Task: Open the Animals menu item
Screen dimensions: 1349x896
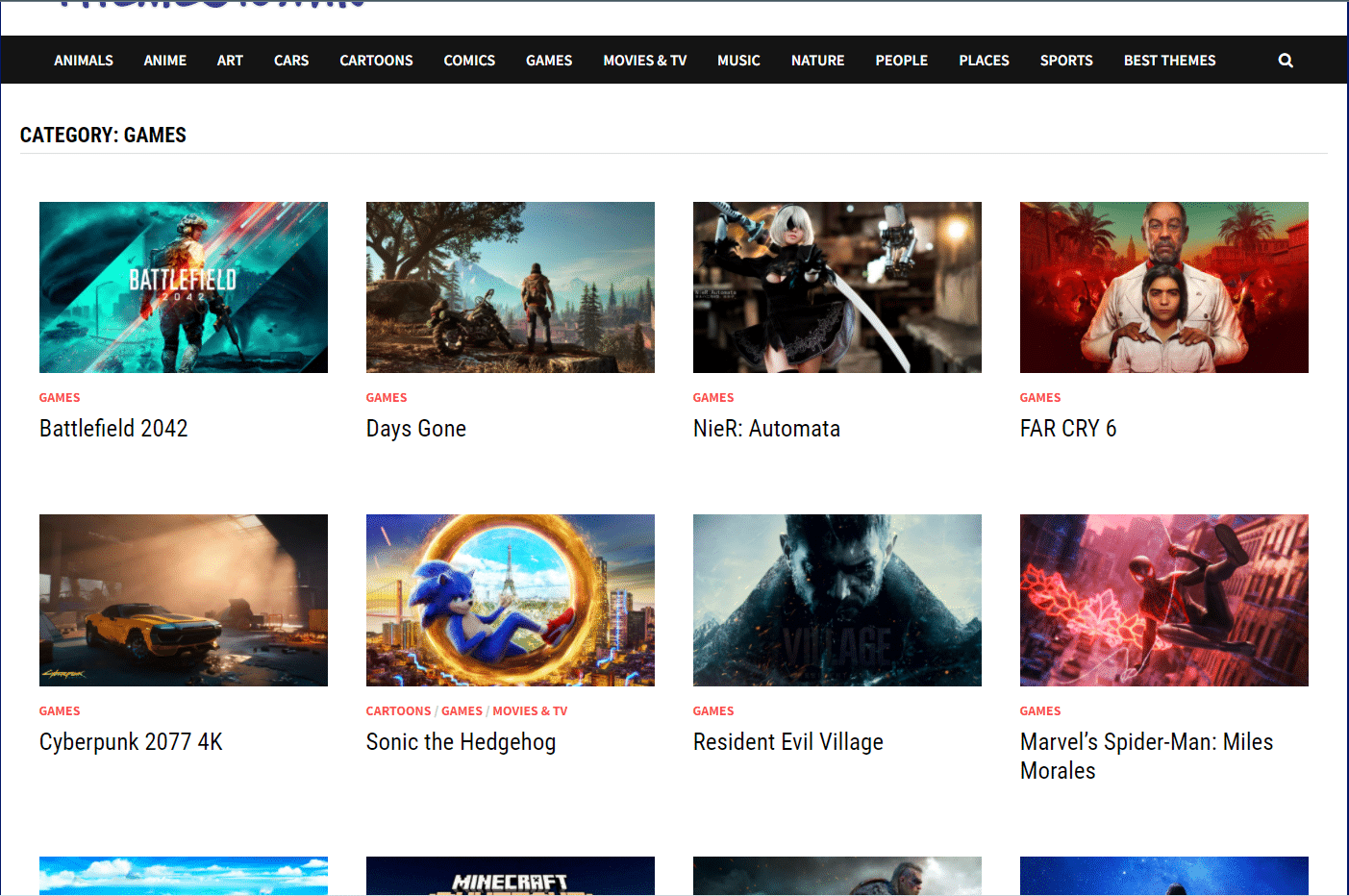Action: coord(84,61)
